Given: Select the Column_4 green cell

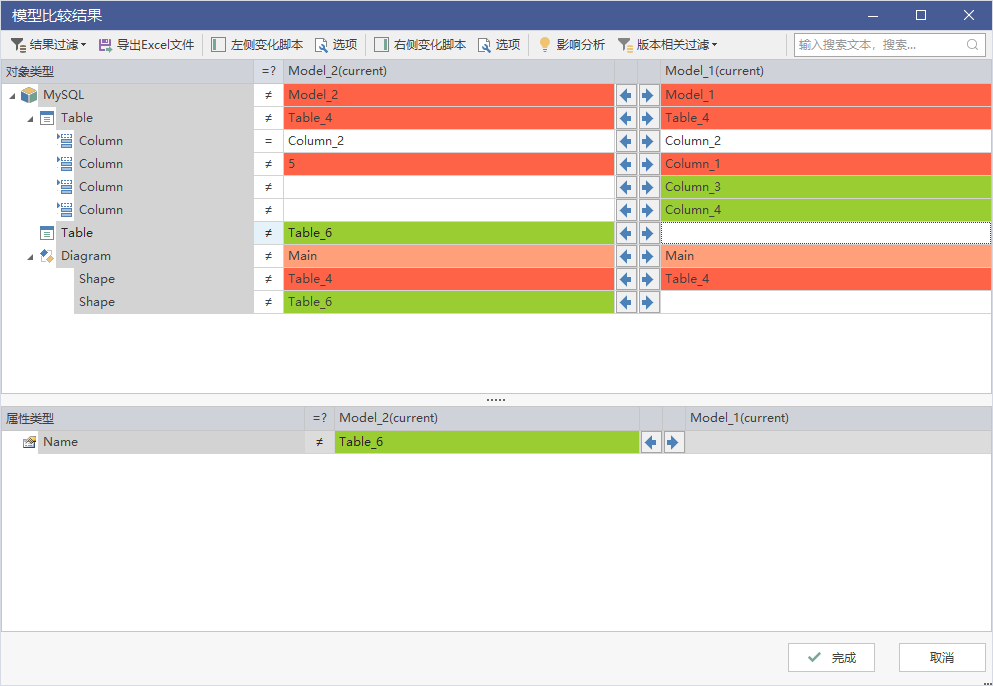Looking at the screenshot, I should (x=826, y=210).
